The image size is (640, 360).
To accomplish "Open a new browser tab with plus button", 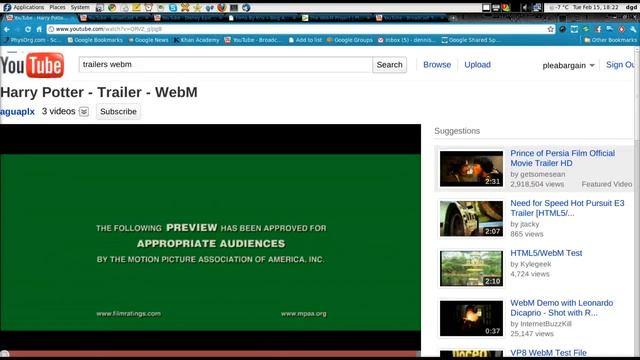I will (x=453, y=18).
